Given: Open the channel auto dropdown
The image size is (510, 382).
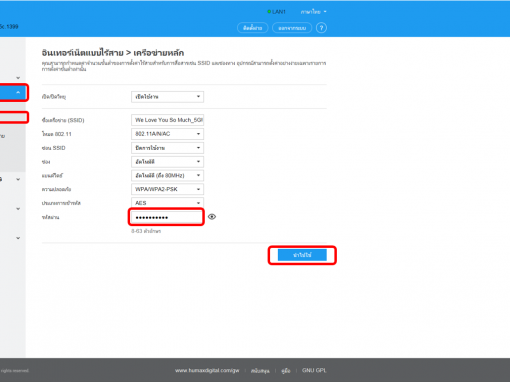Looking at the screenshot, I should (x=167, y=162).
